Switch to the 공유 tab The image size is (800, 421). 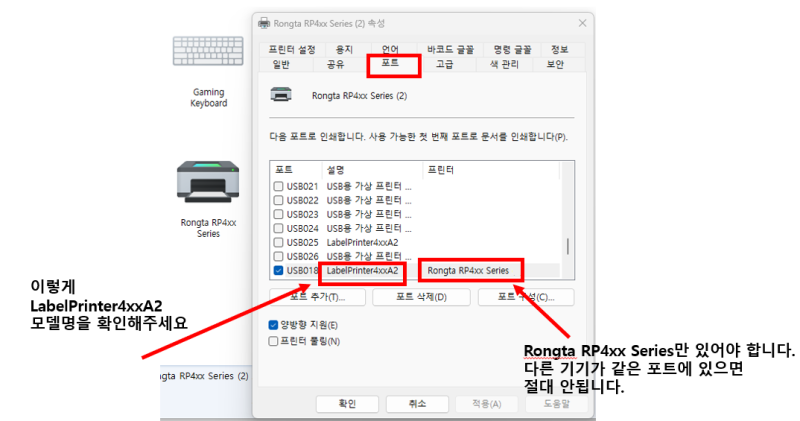(x=335, y=64)
